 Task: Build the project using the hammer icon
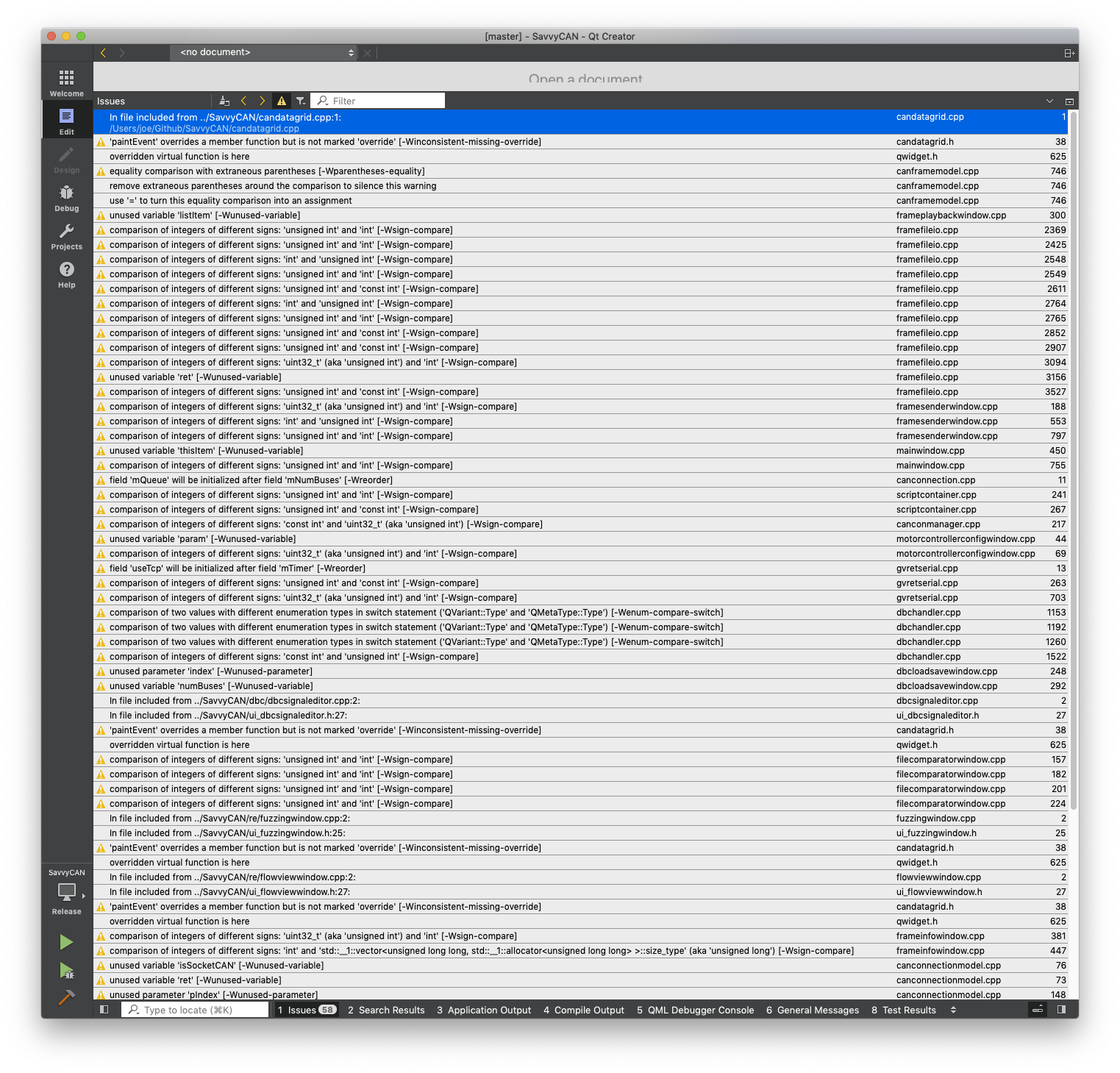coord(66,997)
